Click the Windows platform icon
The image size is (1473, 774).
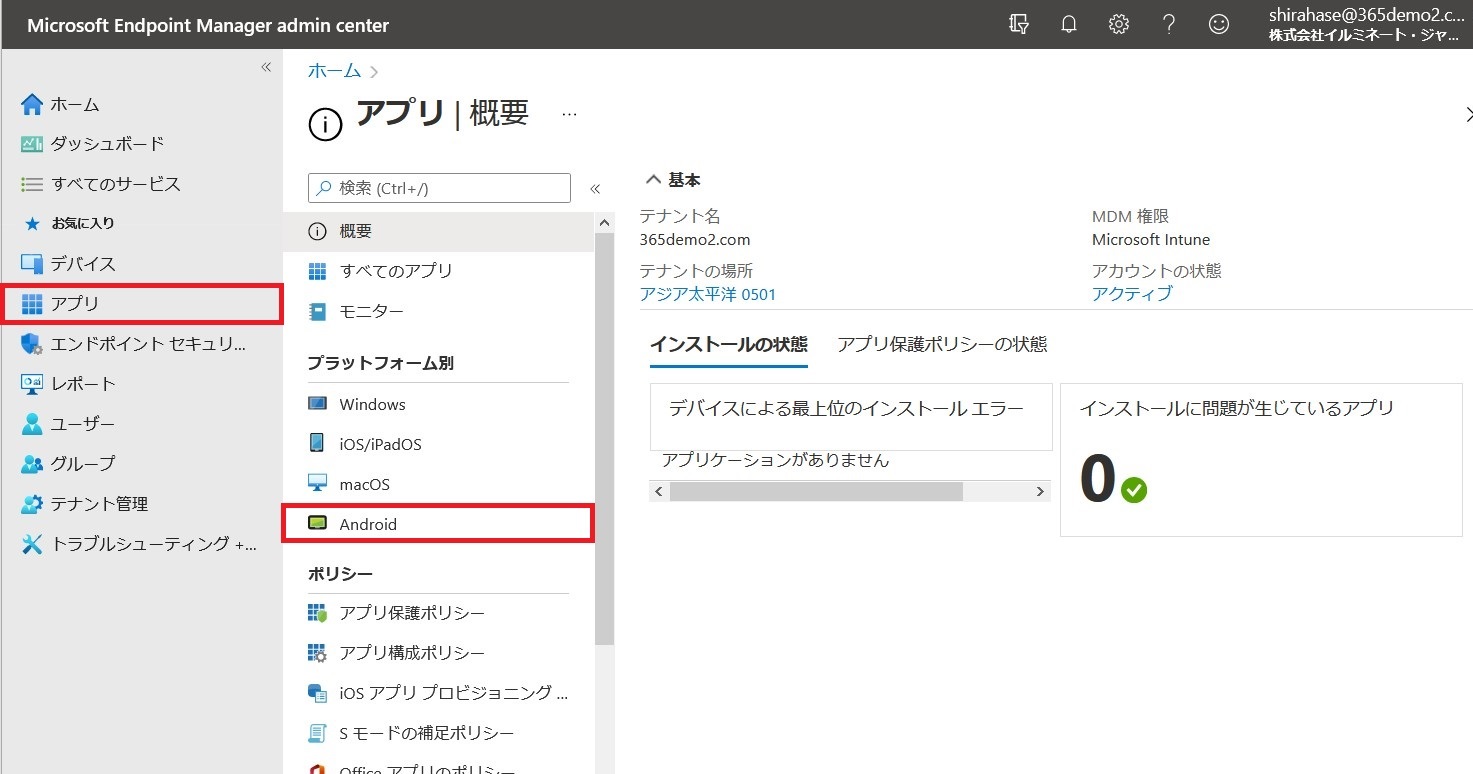pyautogui.click(x=318, y=404)
